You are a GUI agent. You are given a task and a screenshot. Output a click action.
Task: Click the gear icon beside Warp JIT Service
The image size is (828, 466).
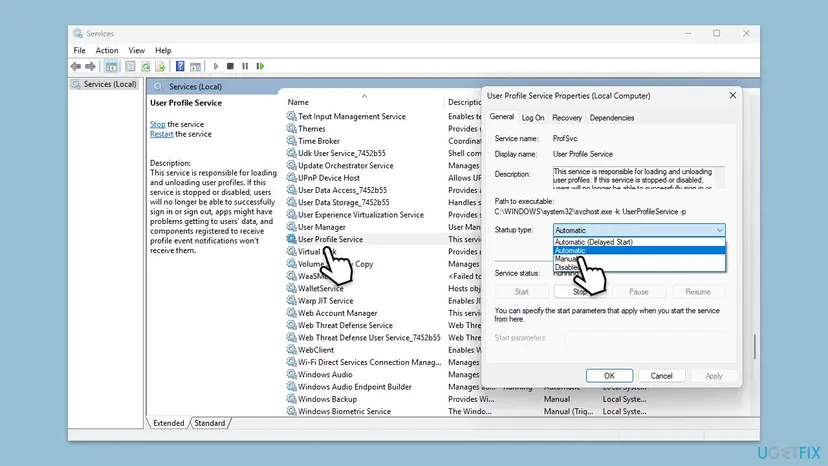click(x=291, y=301)
